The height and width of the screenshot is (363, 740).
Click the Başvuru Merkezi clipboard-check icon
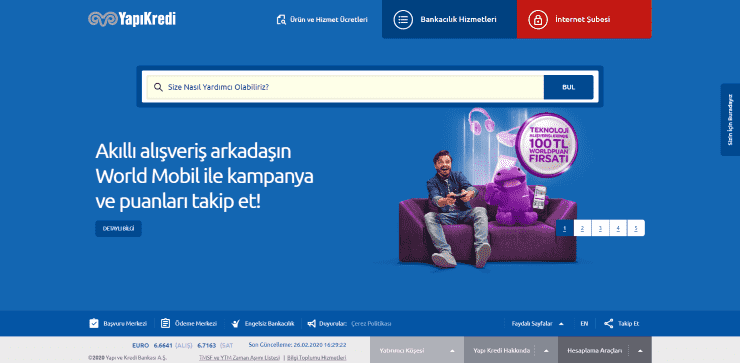94,324
